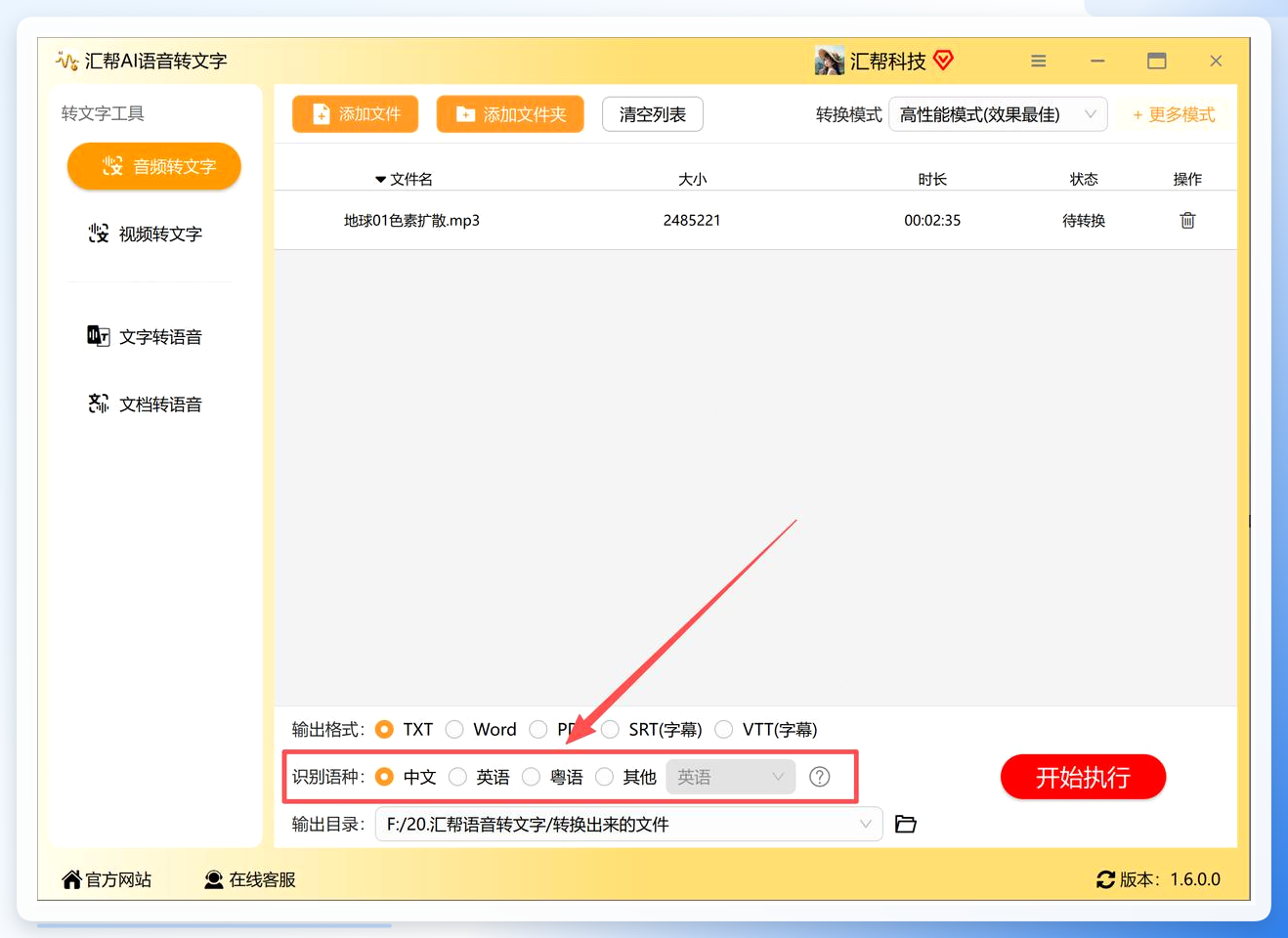The width and height of the screenshot is (1288, 938).
Task: Select 文档转语音 in the sidebar
Action: tap(145, 405)
